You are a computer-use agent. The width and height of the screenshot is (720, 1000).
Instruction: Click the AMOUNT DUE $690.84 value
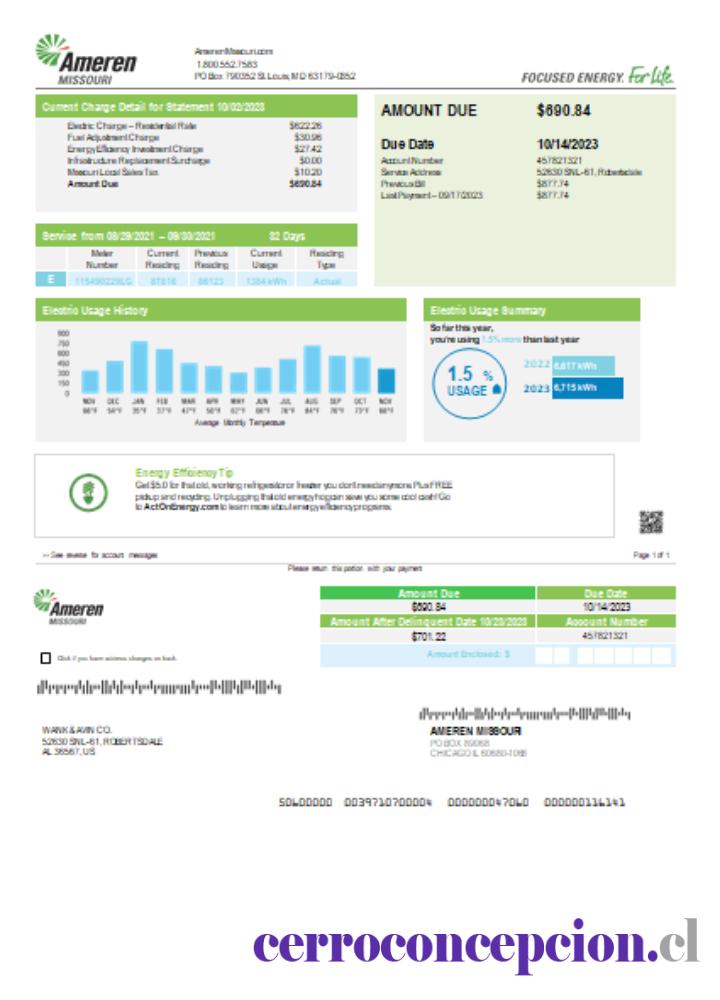pos(564,110)
